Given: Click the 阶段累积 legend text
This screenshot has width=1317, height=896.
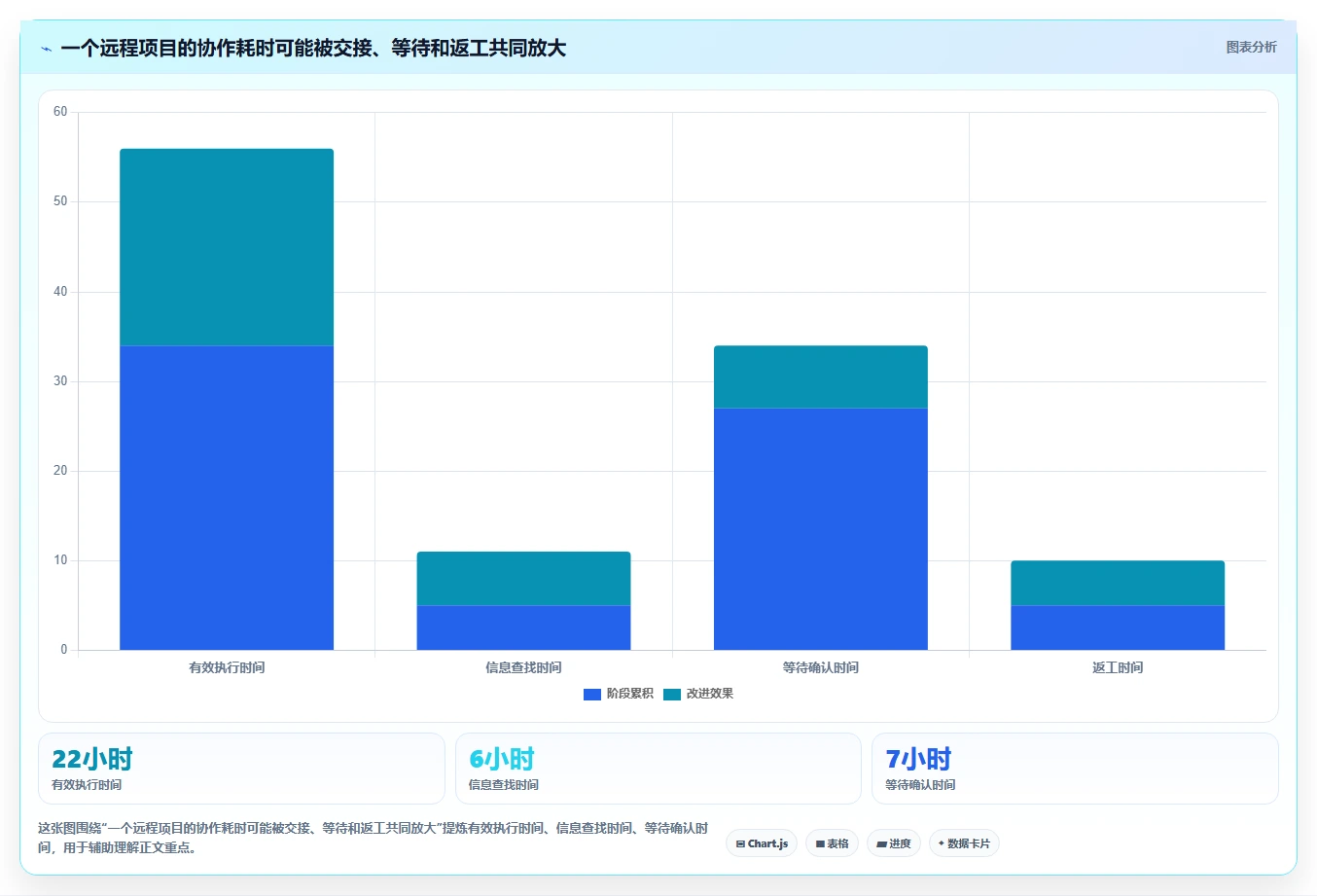Looking at the screenshot, I should [x=630, y=694].
